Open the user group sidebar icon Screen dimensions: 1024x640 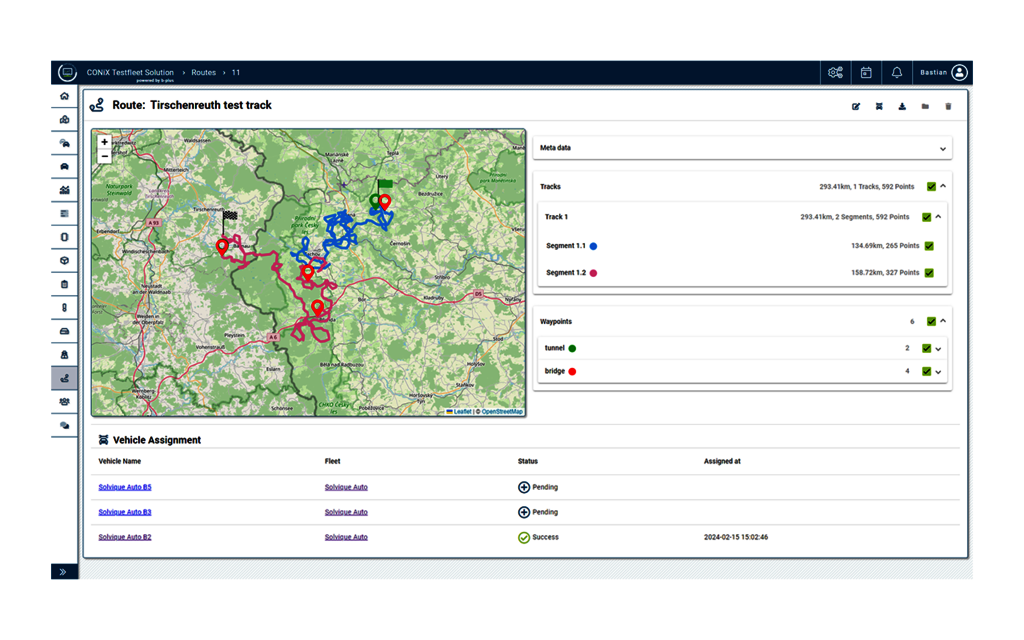tap(64, 402)
